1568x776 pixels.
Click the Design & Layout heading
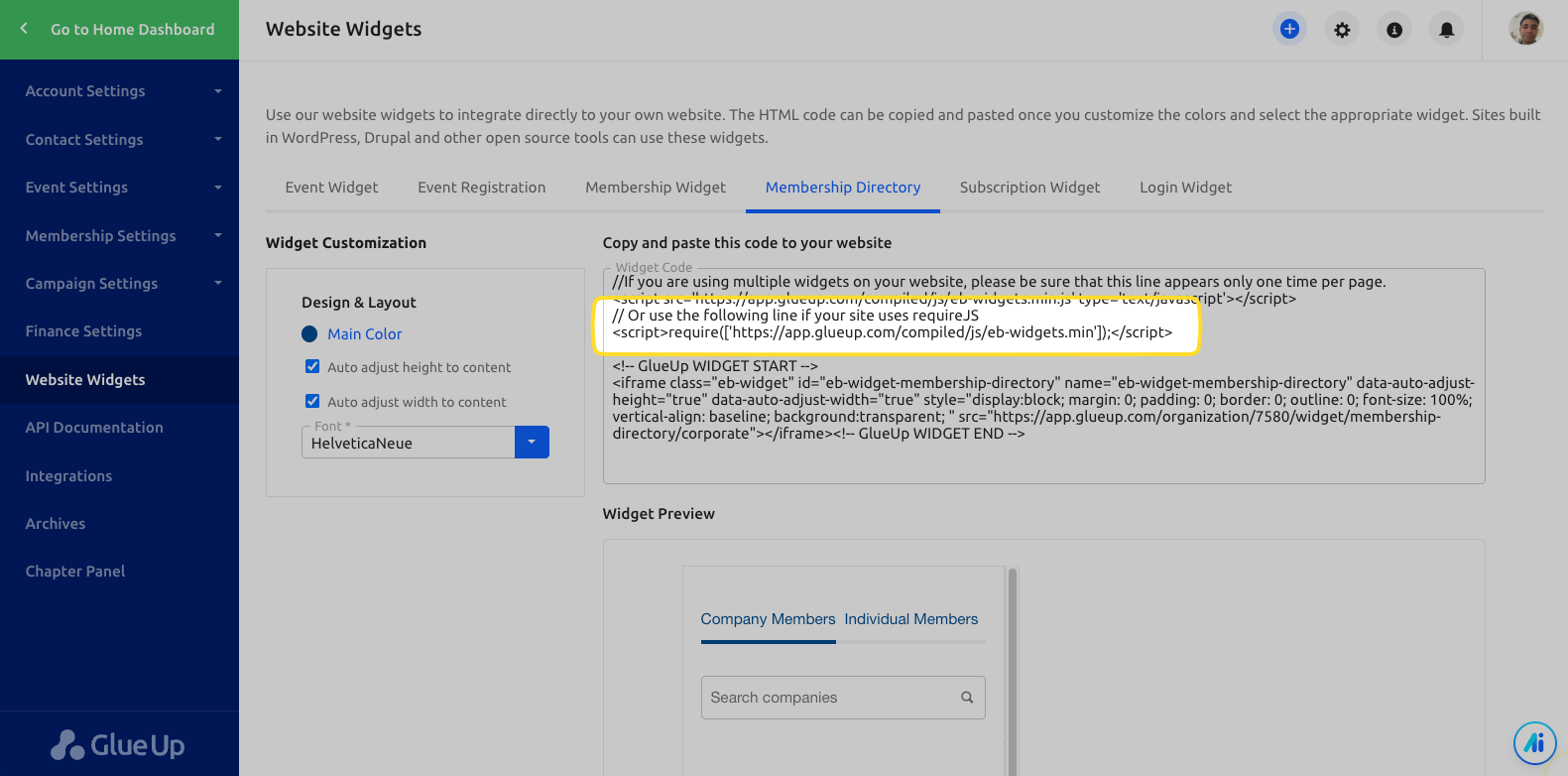[x=359, y=303]
